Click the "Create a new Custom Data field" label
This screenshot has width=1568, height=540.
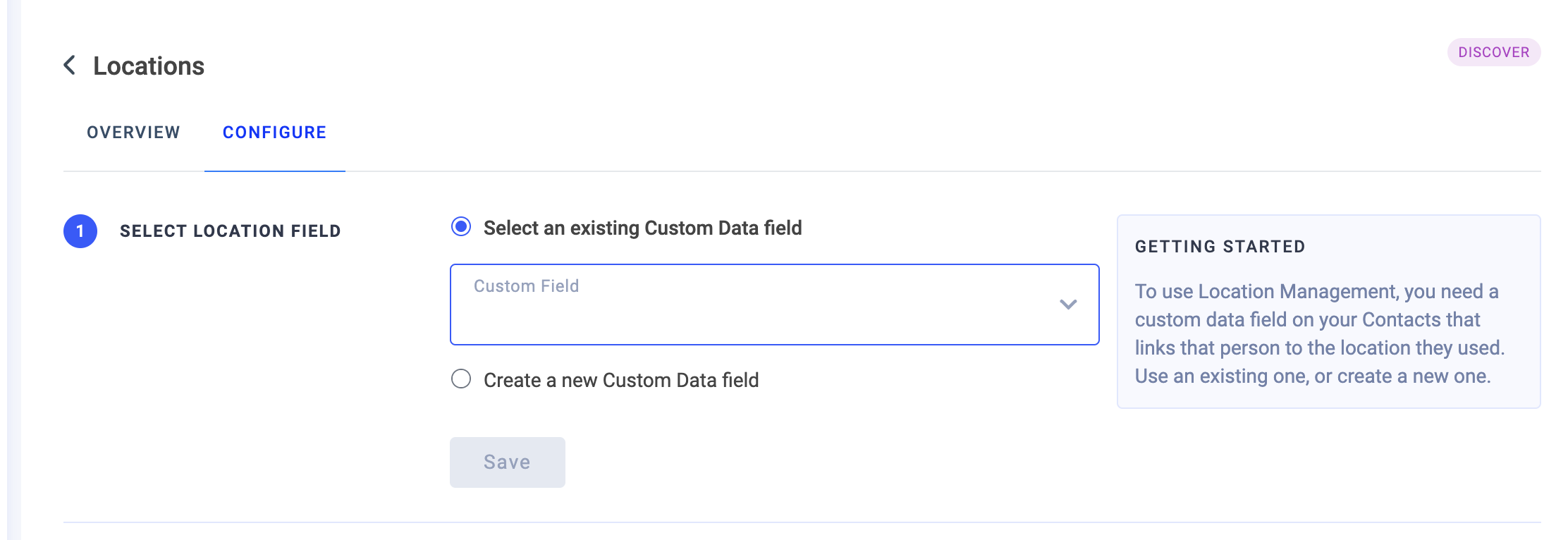621,381
